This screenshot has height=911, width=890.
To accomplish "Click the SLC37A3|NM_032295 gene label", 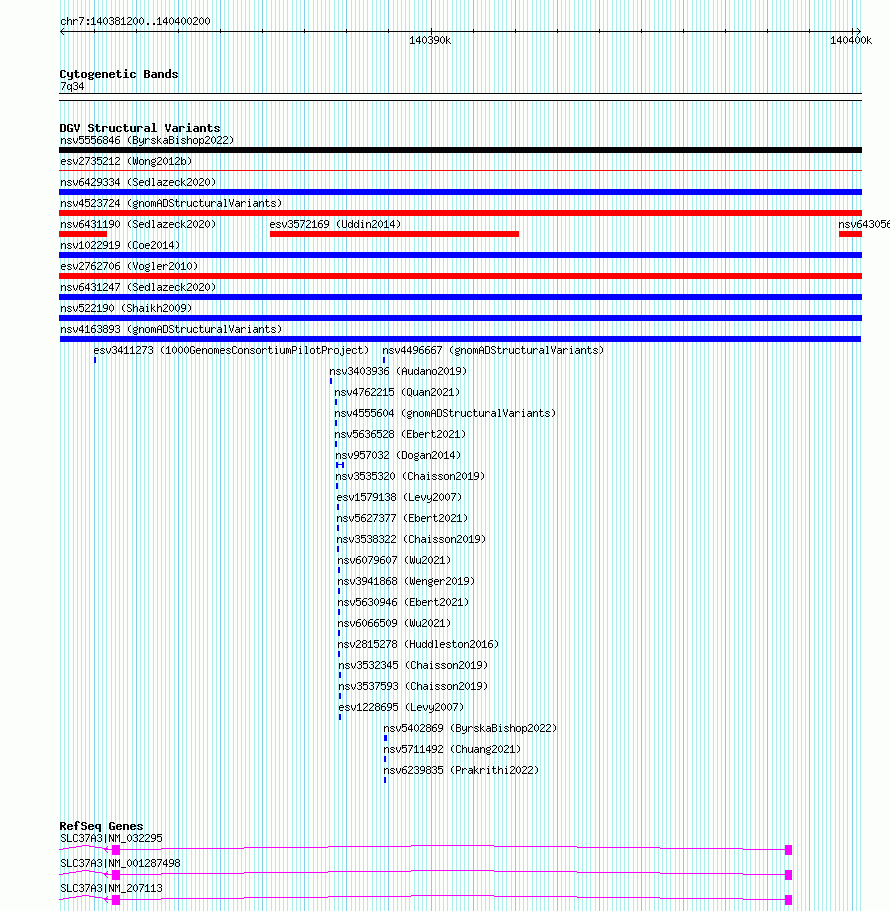I will point(112,838).
